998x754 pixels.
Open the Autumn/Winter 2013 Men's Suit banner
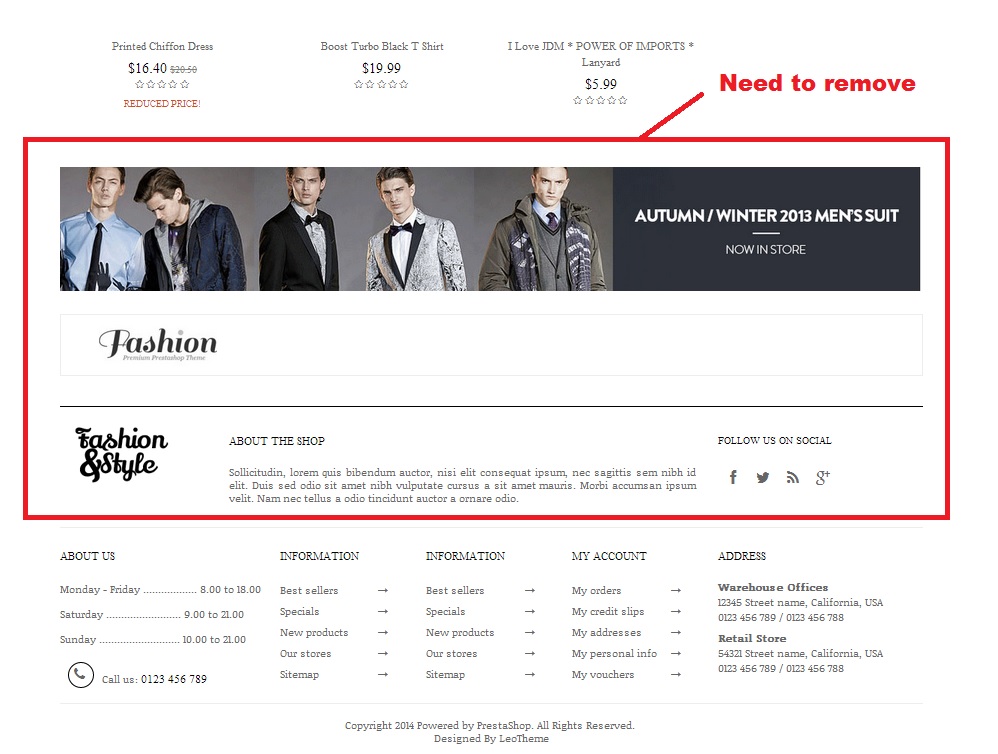[x=490, y=229]
